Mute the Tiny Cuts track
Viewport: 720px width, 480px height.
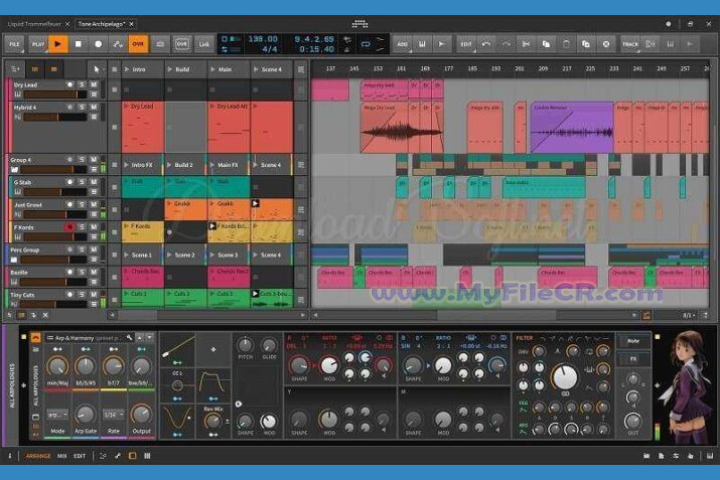click(93, 294)
